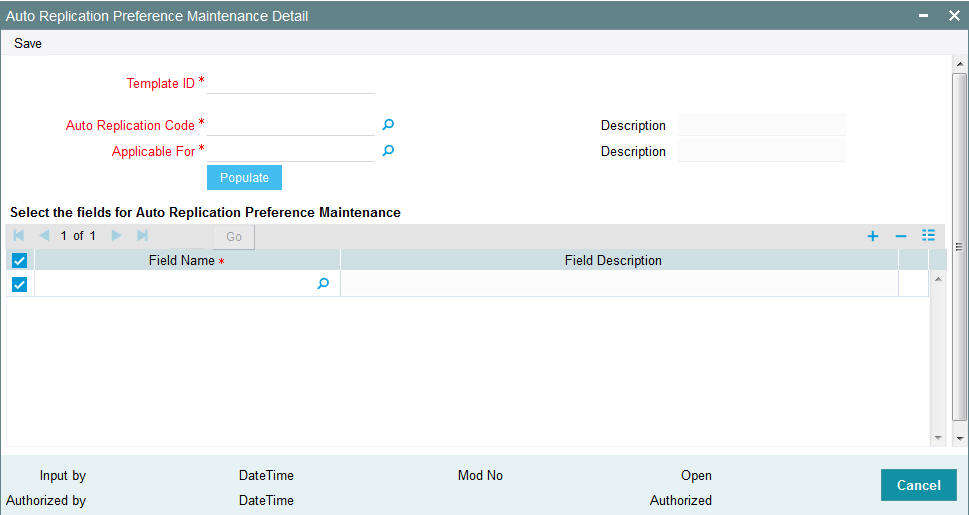969x515 pixels.
Task: Close the Auto Replication Preference window
Action: [x=954, y=15]
